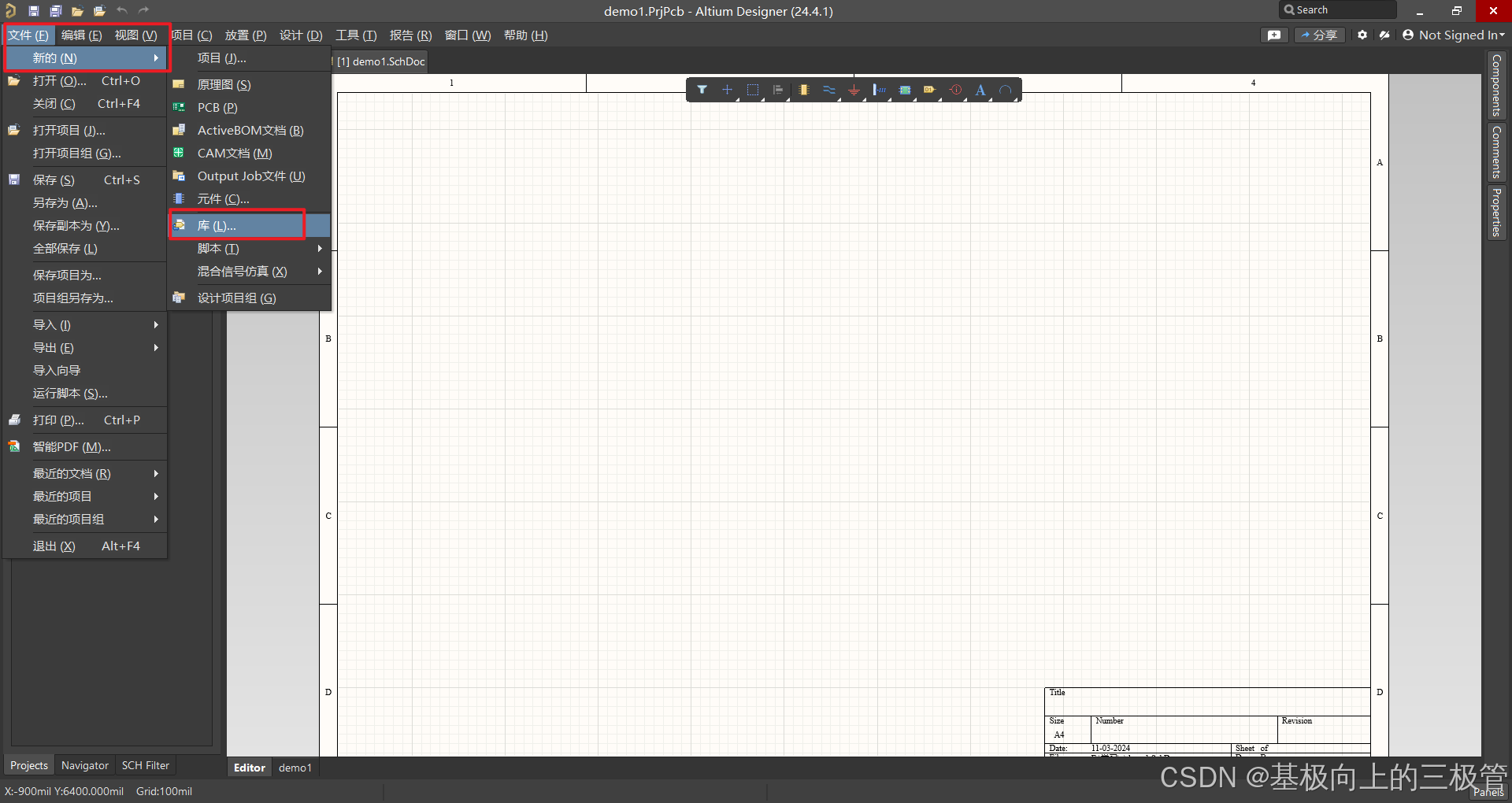Viewport: 1512px width, 803px height.
Task: Click the Open project icon in title bar
Action: [x=99, y=11]
